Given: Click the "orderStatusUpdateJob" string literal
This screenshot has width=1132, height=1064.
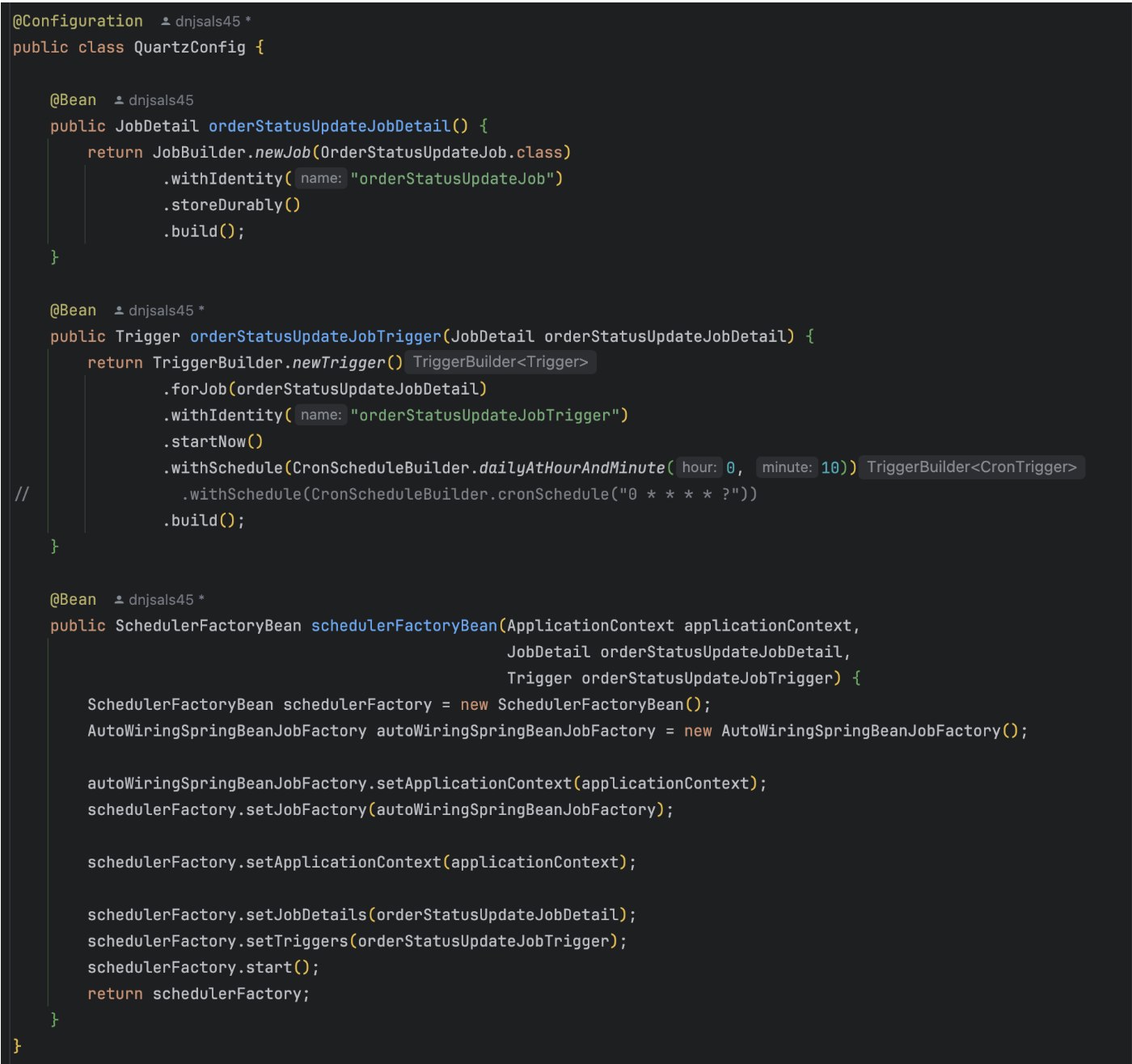Looking at the screenshot, I should [452, 179].
